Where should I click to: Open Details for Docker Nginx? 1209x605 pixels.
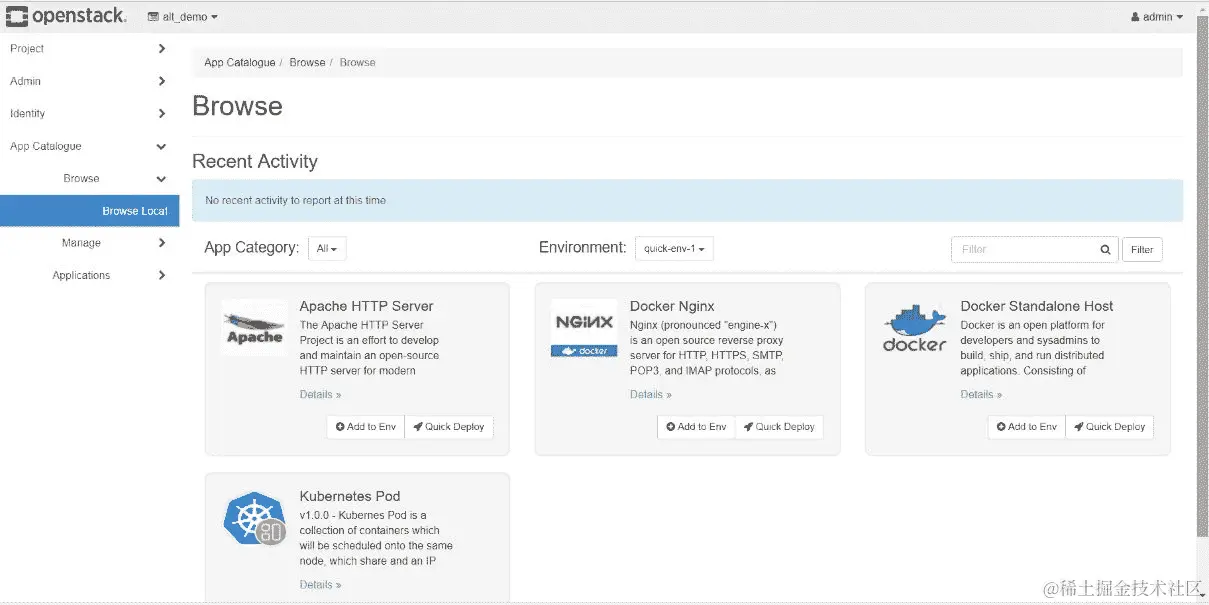(x=651, y=395)
